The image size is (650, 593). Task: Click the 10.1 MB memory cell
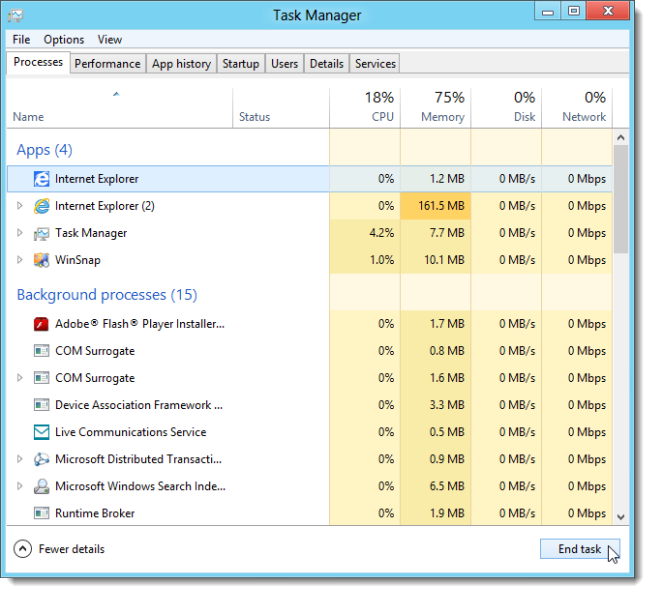point(436,260)
